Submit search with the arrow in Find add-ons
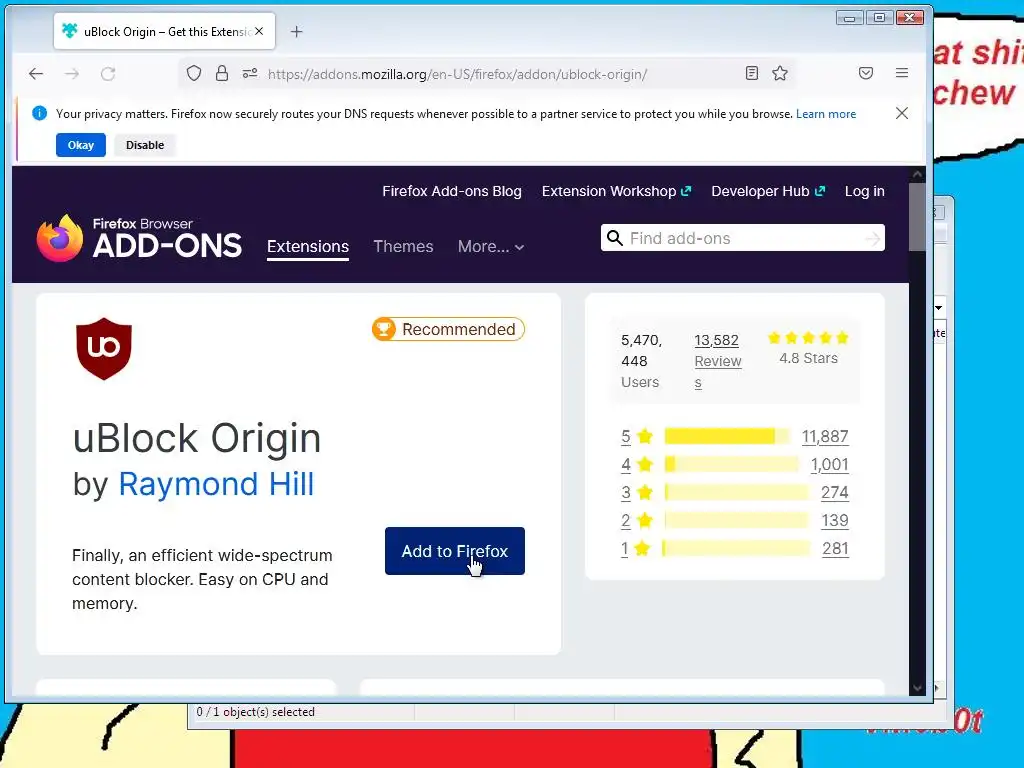1024x768 pixels. (872, 238)
